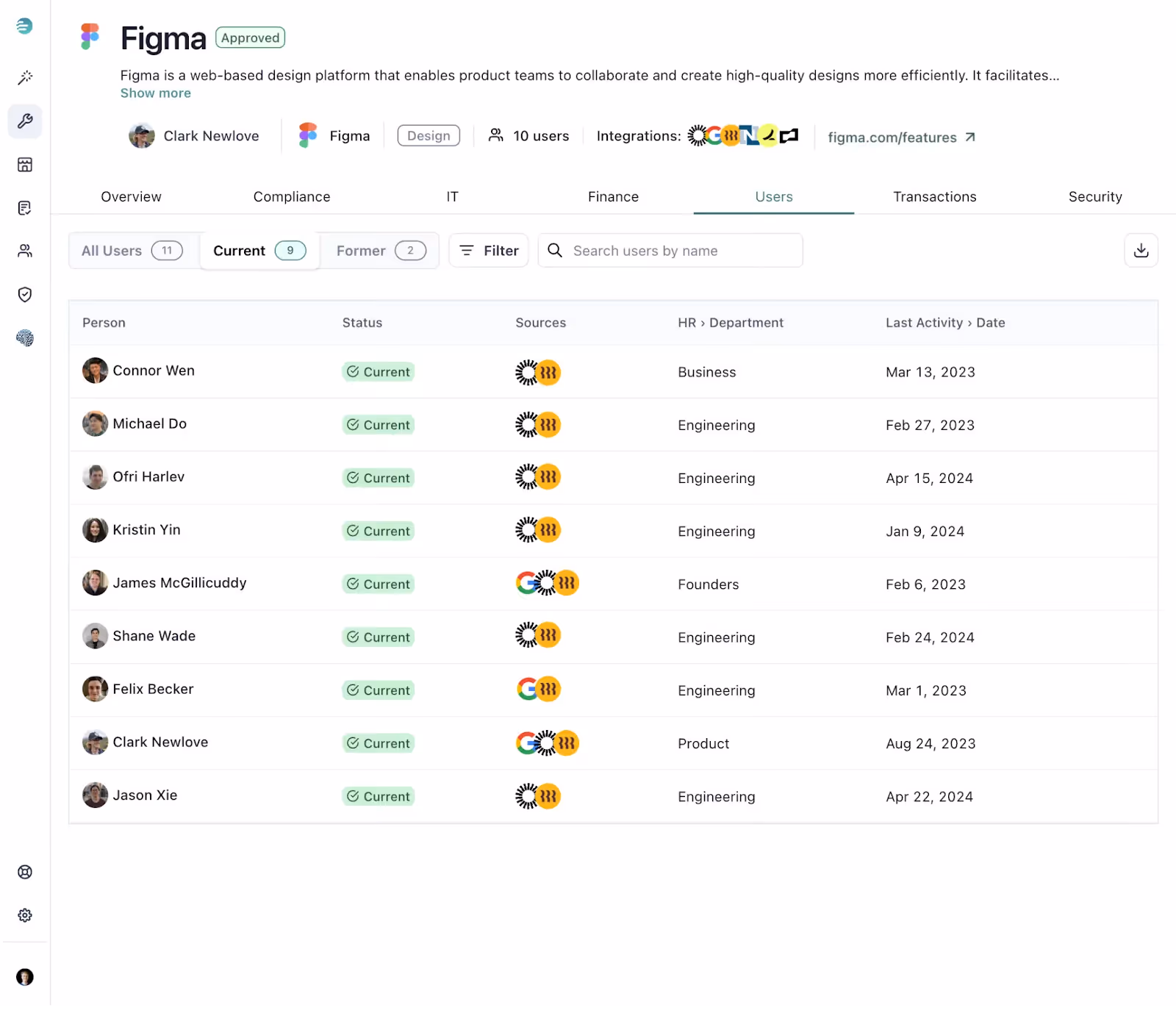
Task: Select the Current users segment
Action: (x=259, y=251)
